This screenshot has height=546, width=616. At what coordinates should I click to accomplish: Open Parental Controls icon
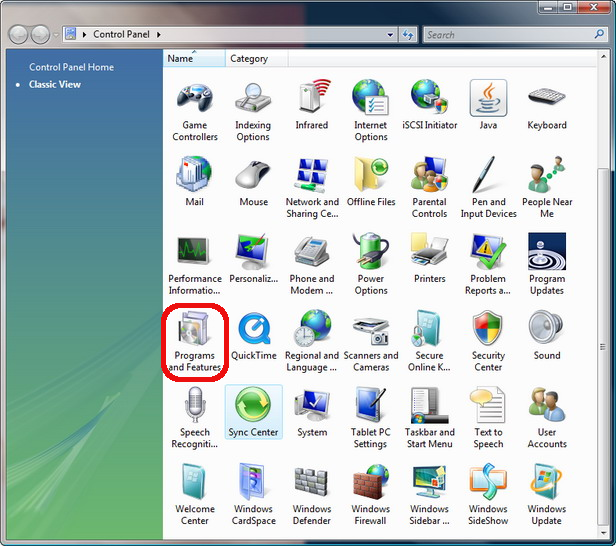[x=429, y=175]
